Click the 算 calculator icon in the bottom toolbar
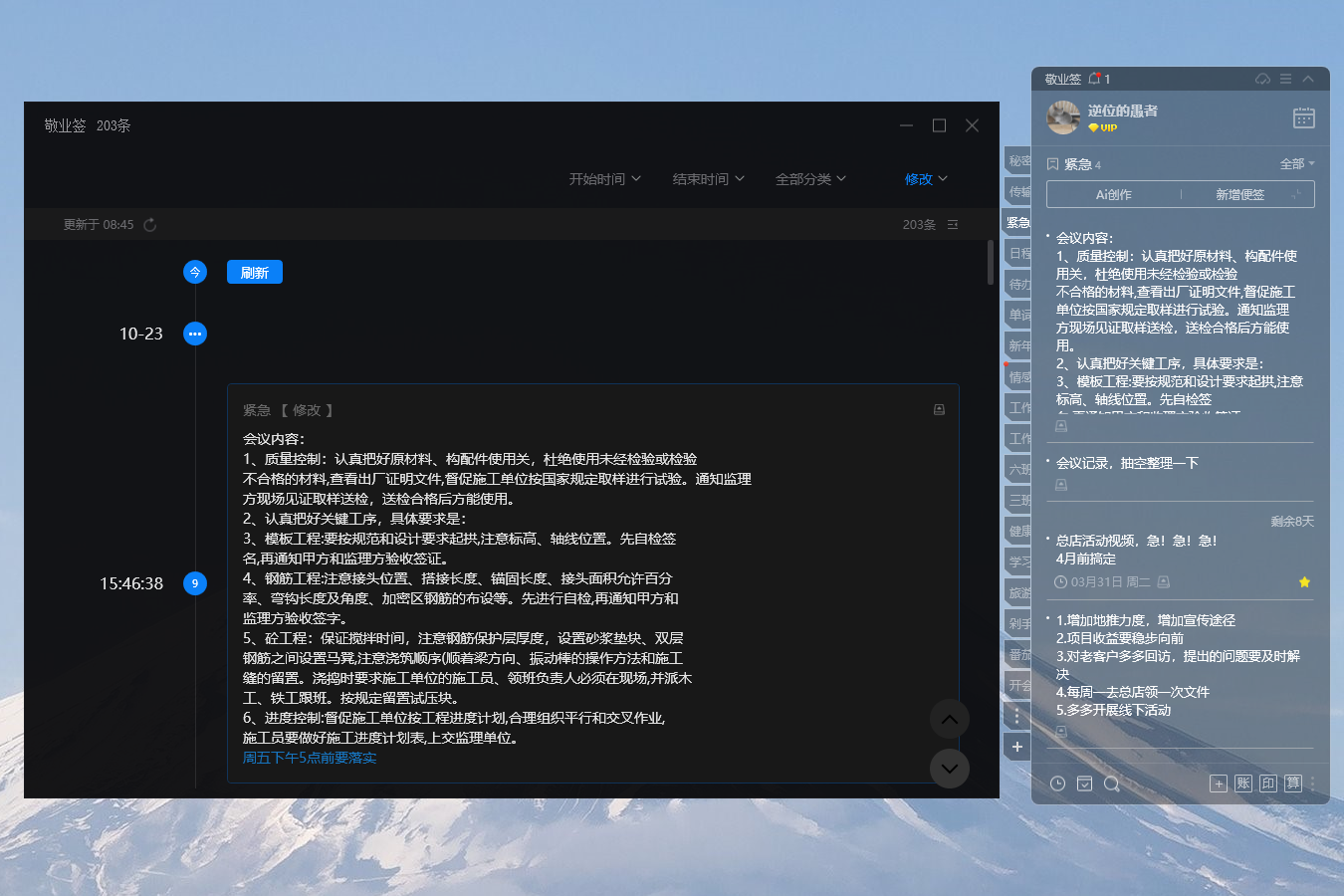Image resolution: width=1344 pixels, height=896 pixels. point(1292,784)
